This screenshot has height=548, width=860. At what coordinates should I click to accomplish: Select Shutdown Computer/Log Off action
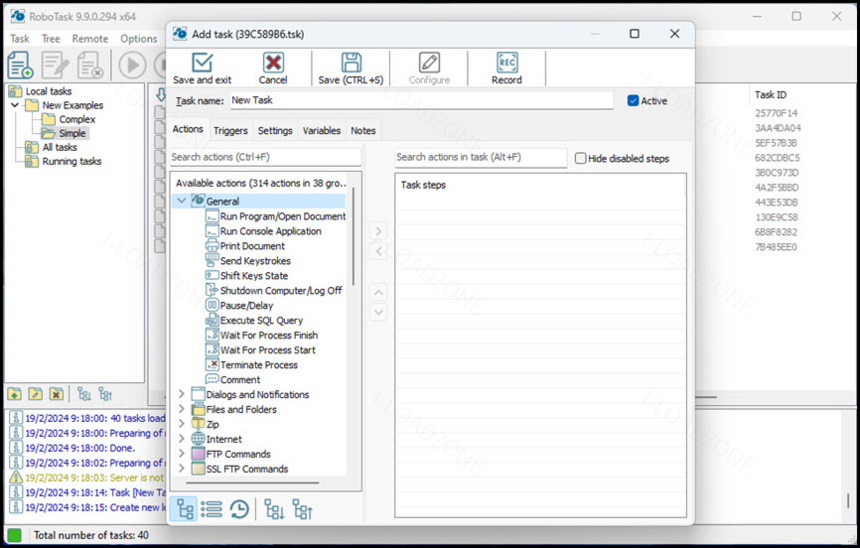274,290
